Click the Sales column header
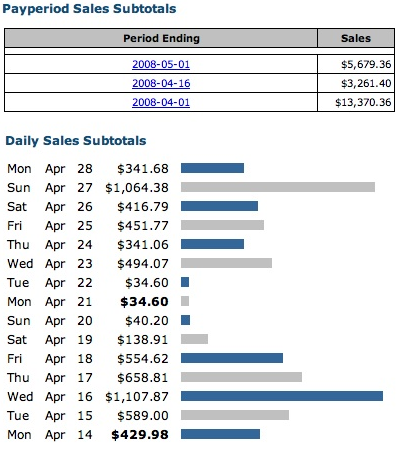399x450 pixels. [356, 38]
